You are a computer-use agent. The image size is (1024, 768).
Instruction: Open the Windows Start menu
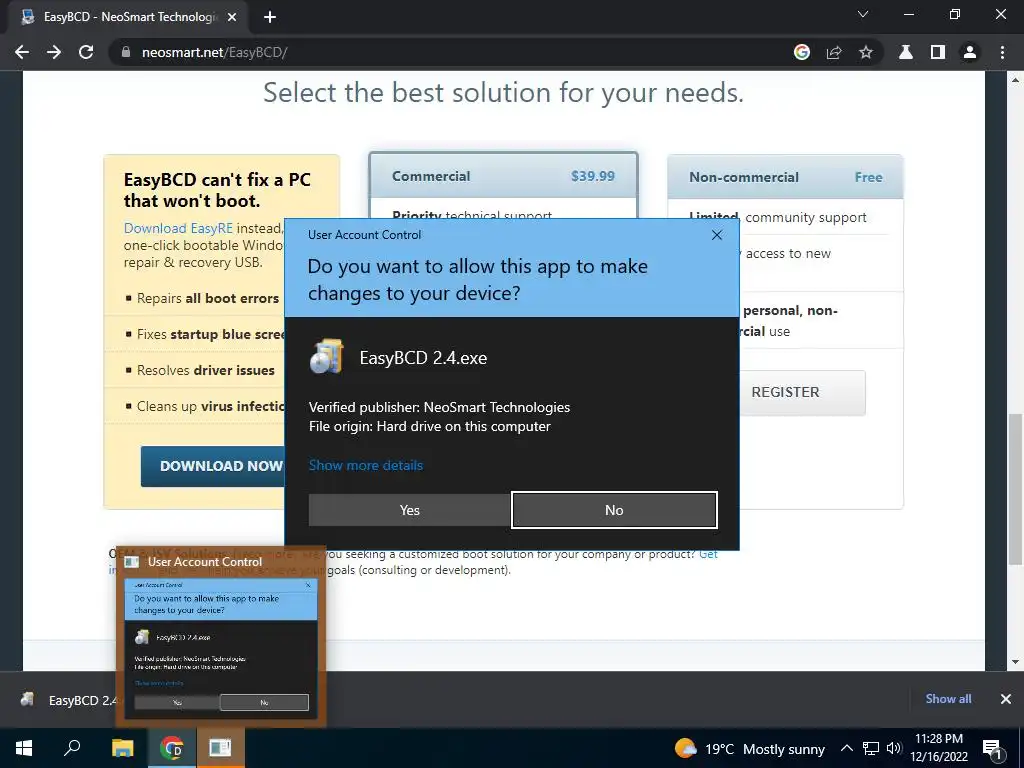point(24,748)
